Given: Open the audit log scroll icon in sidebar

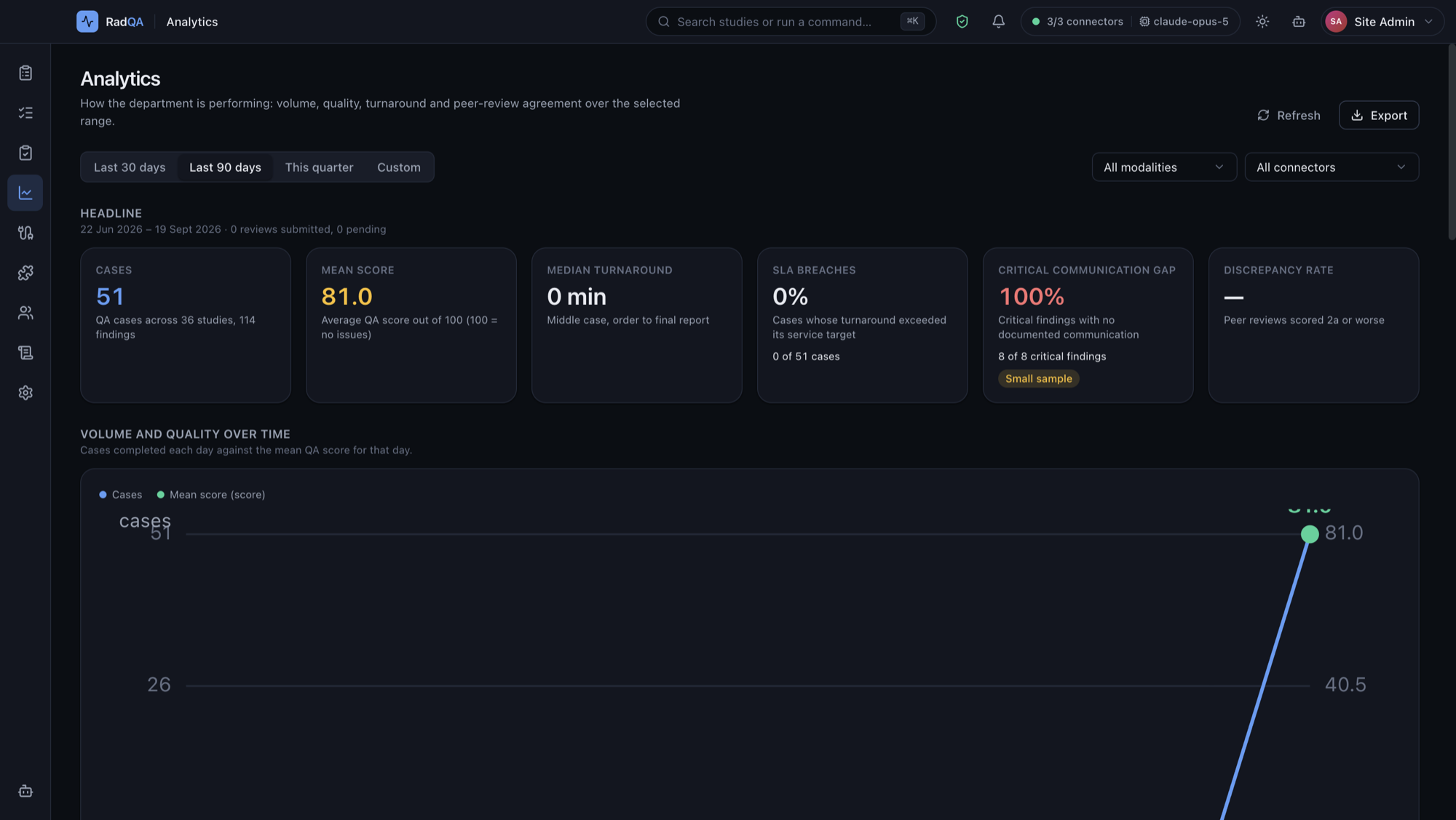Looking at the screenshot, I should point(25,353).
